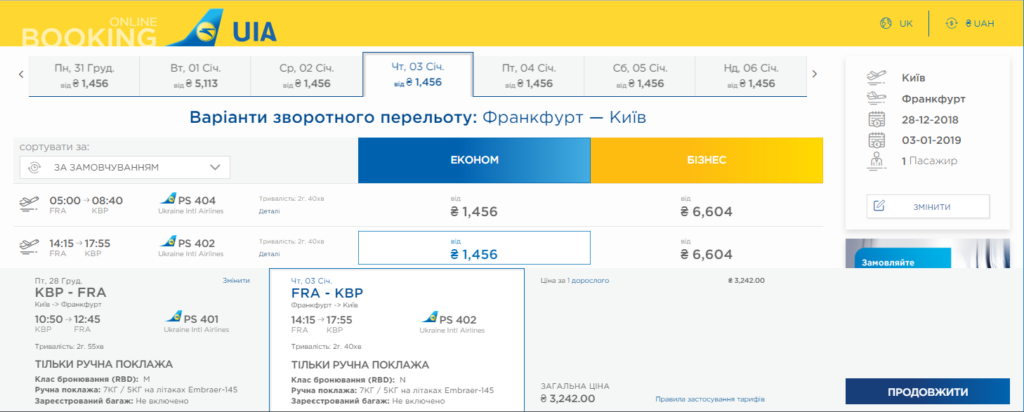This screenshot has width=1024, height=412.
Task: Click the edit pencil icon by Змінити
Action: pos(879,206)
